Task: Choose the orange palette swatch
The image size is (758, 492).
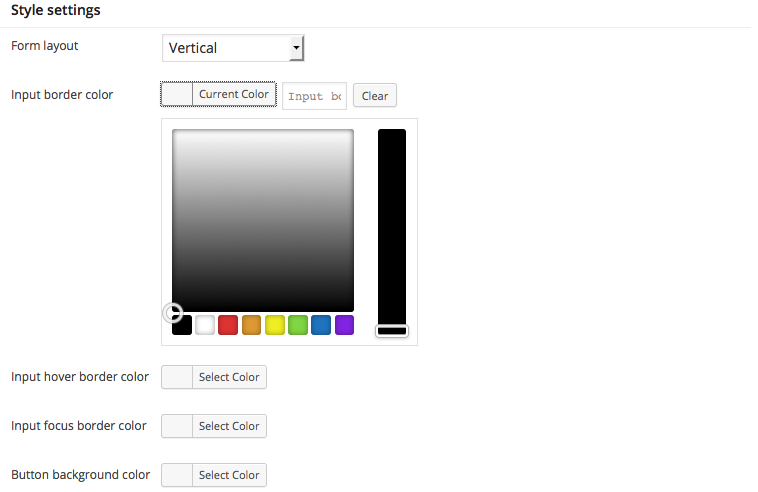Action: (x=251, y=325)
